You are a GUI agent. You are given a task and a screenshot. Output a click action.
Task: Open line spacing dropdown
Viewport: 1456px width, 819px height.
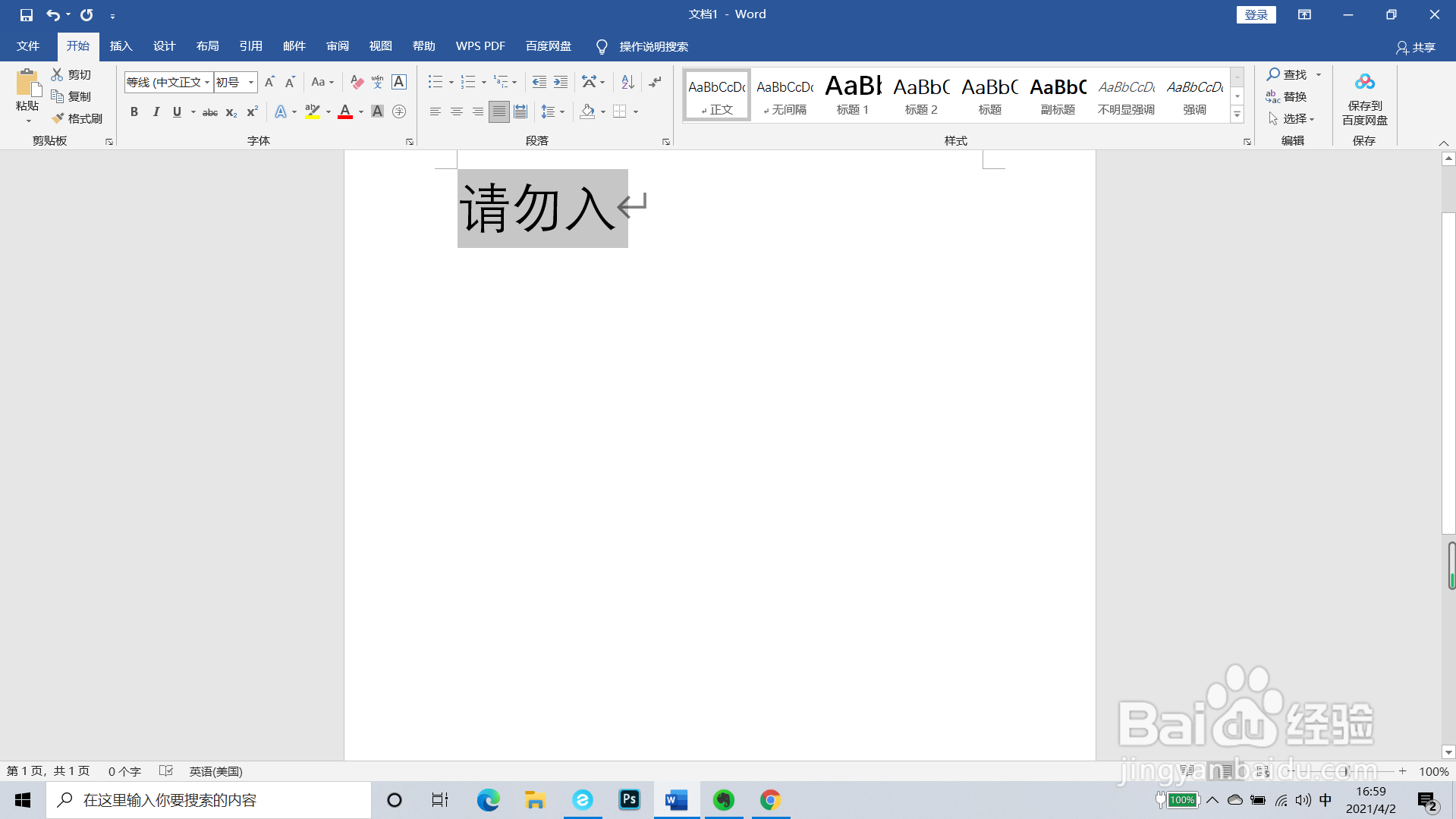(x=553, y=111)
